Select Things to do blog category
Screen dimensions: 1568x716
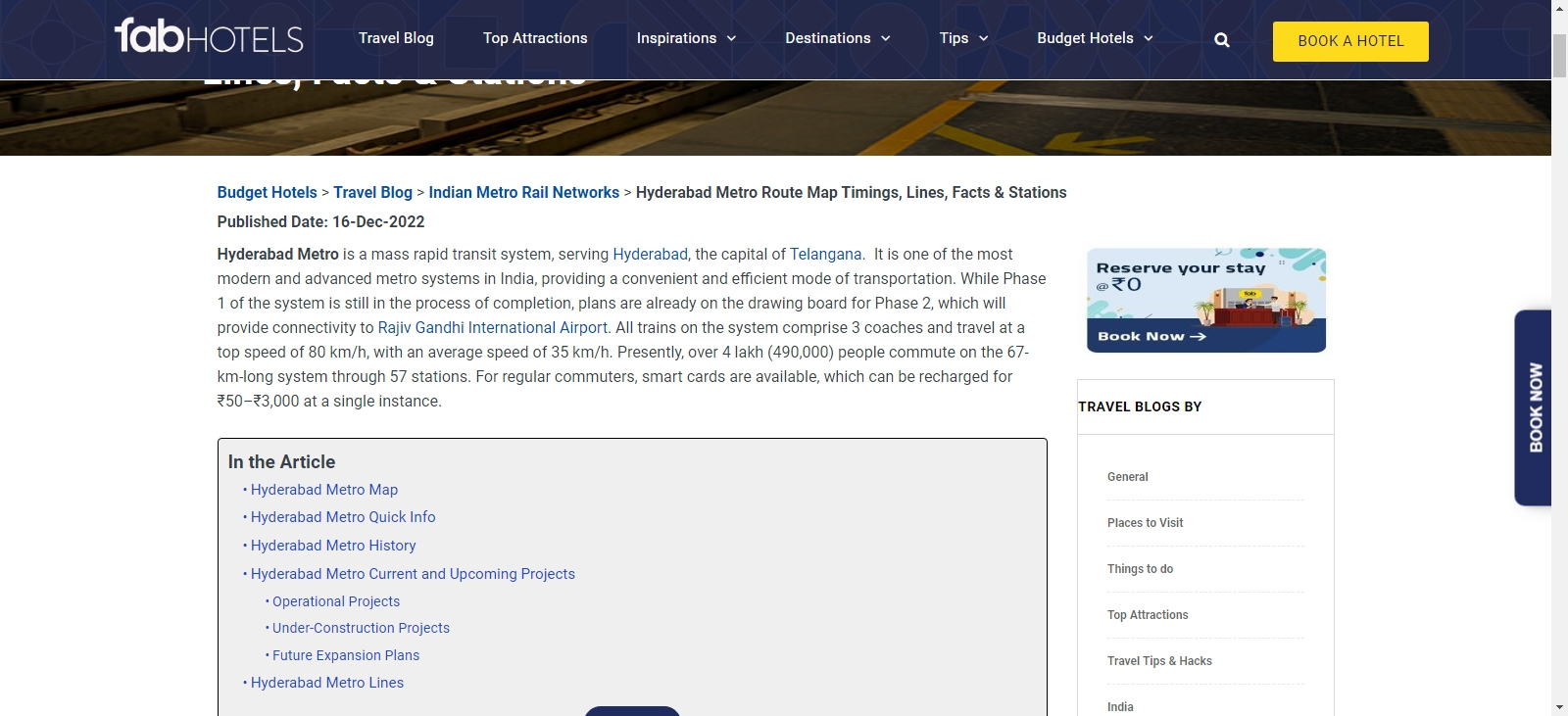point(1141,569)
